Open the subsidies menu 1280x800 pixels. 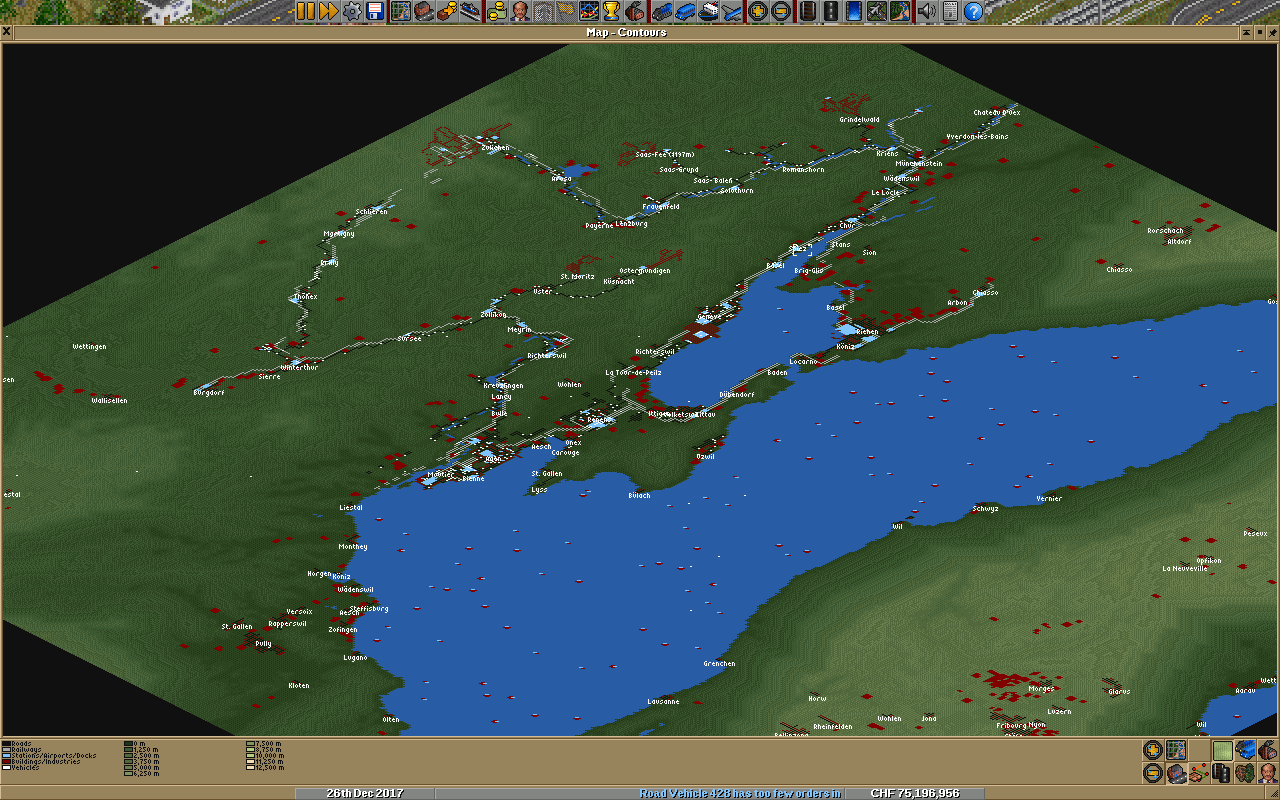click(447, 12)
